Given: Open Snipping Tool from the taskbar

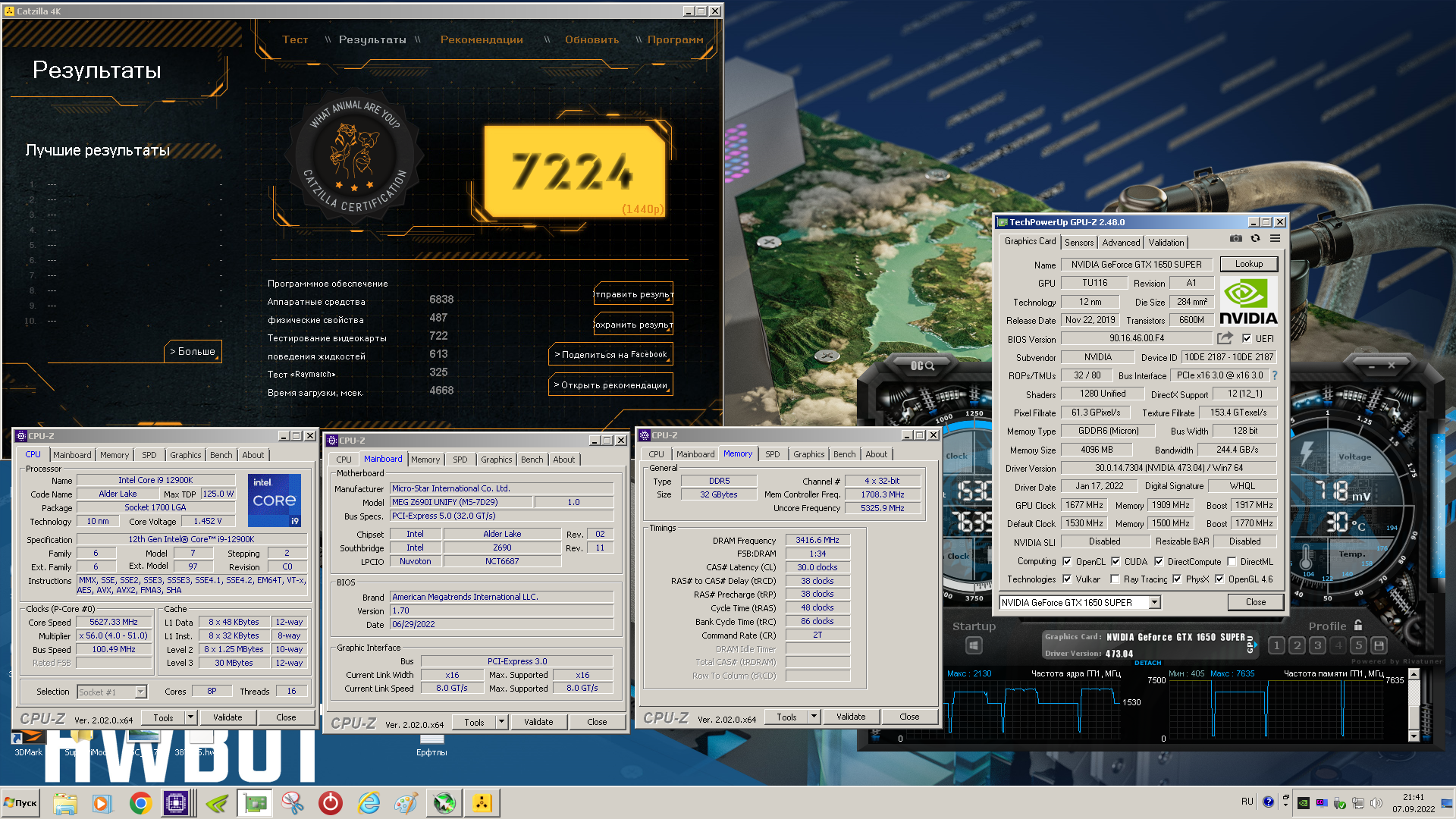Looking at the screenshot, I should pos(293,803).
